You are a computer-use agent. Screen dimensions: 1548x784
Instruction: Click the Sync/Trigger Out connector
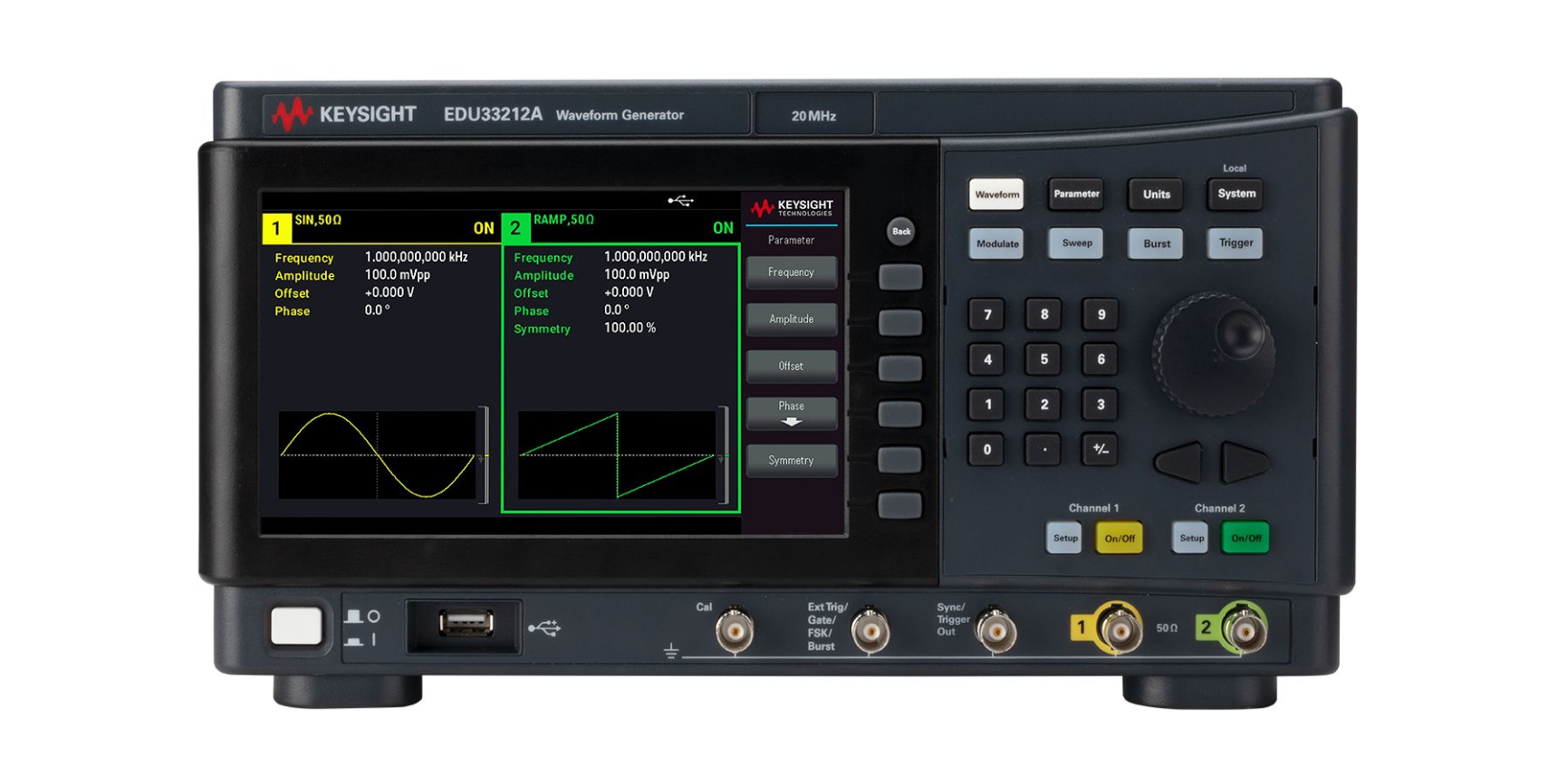coord(995,630)
